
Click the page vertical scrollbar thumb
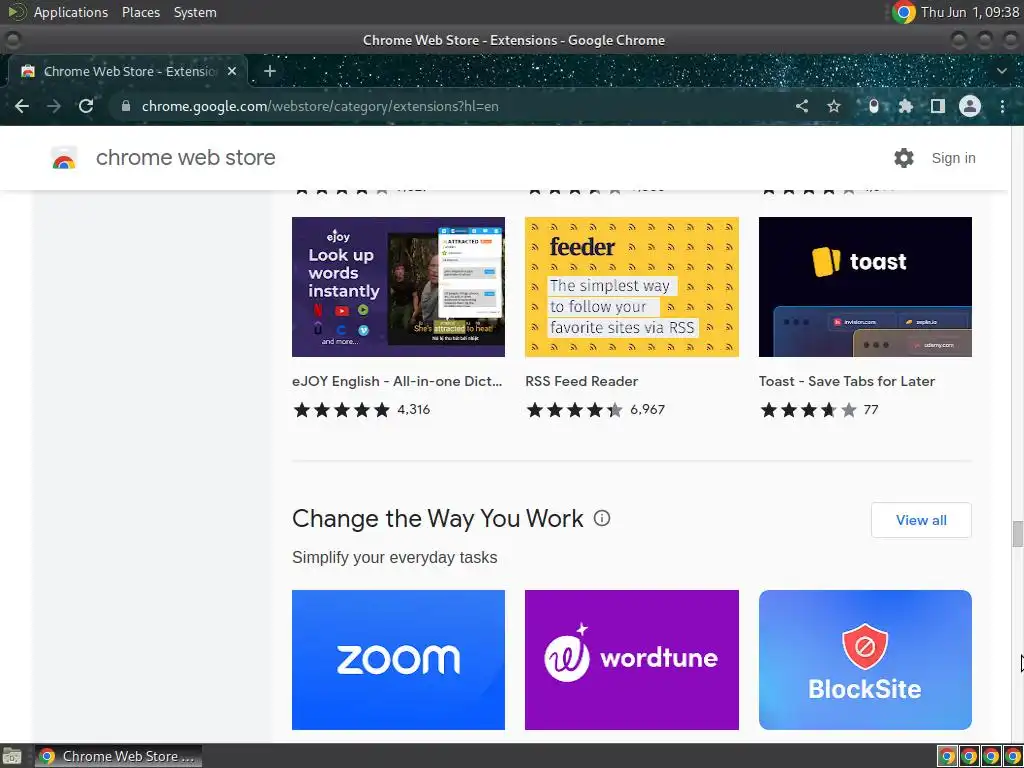pos(1017,534)
